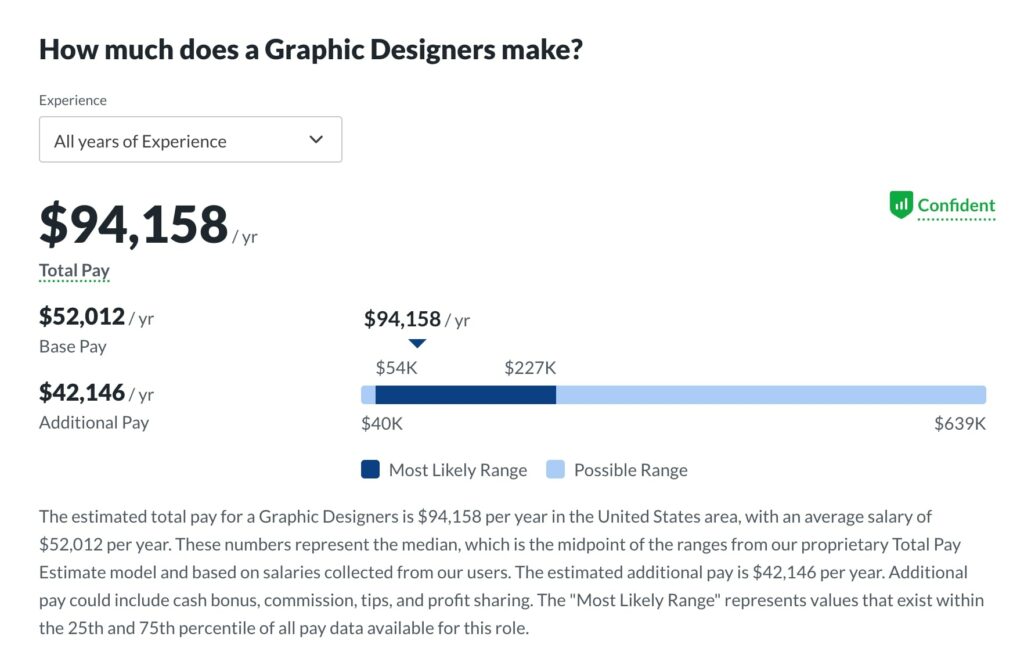The height and width of the screenshot is (655, 1024).
Task: Click the $227K label above the bar
Action: pos(530,367)
